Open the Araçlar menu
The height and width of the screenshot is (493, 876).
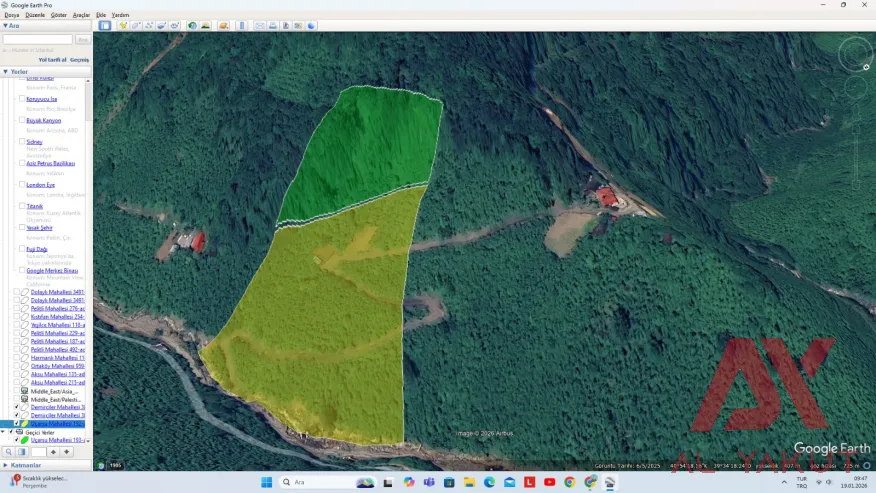[81, 15]
